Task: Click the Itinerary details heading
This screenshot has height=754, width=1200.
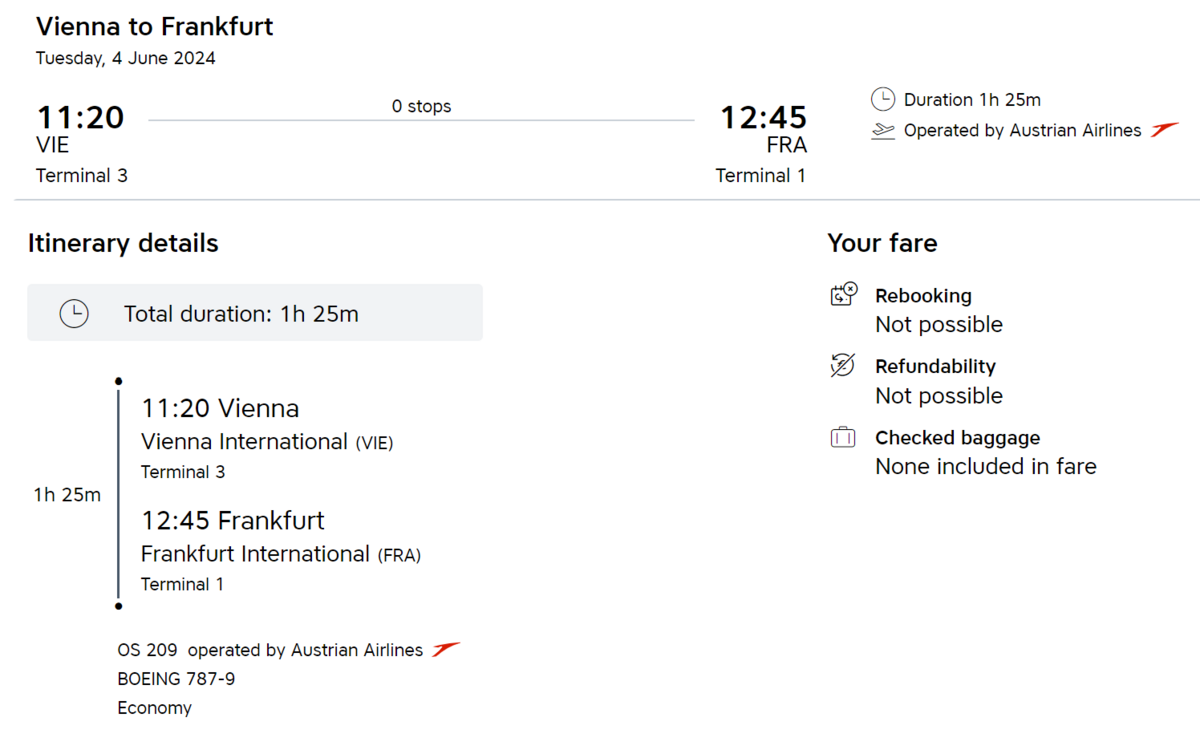Action: click(123, 243)
